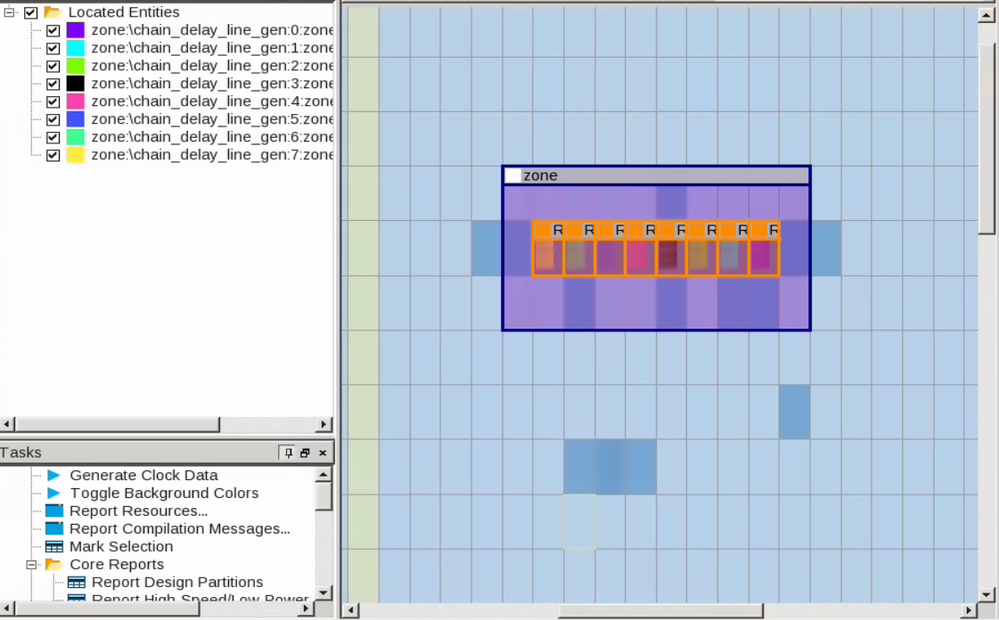Click Tasks panel horizontal scroll left arrow
999x620 pixels.
point(8,609)
